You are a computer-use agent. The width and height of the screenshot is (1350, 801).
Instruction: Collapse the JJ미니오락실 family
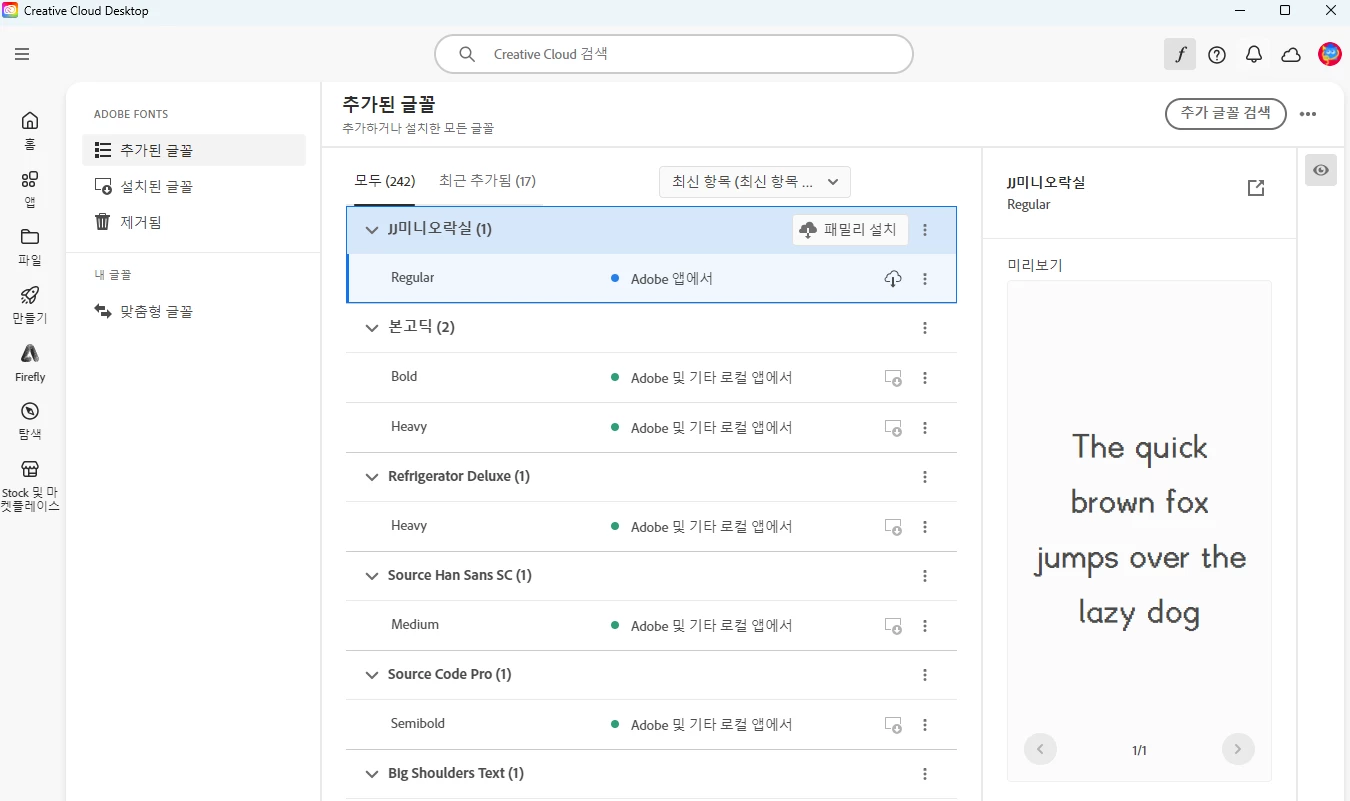click(372, 230)
